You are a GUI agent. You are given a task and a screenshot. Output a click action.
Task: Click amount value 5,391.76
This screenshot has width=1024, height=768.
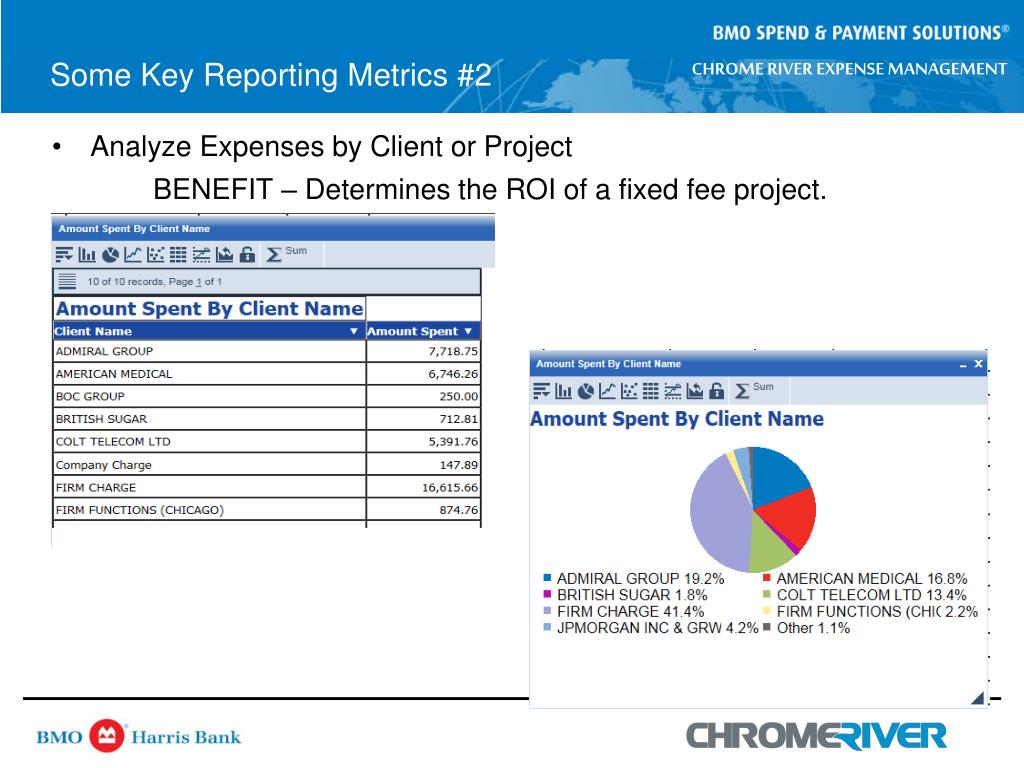click(453, 441)
